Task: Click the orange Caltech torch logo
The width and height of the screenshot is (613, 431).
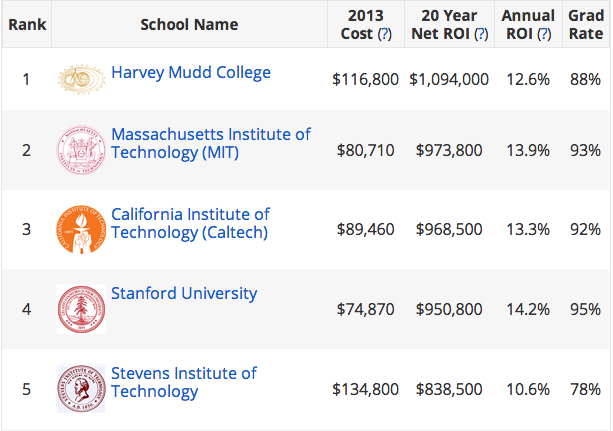Action: [81, 229]
